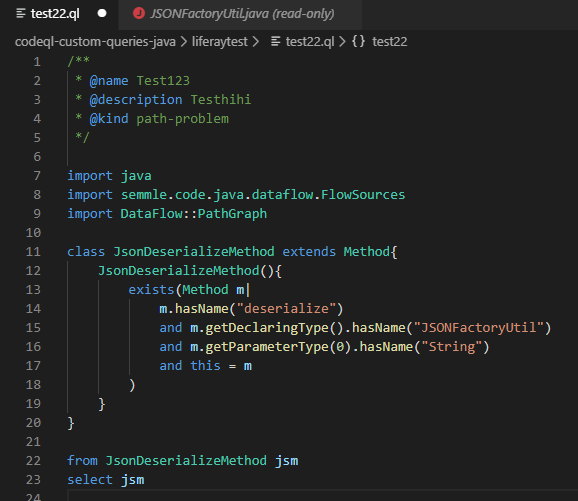The image size is (578, 501).
Task: Click DataFlow::PathGraph import on line 9
Action: pyautogui.click(x=194, y=214)
